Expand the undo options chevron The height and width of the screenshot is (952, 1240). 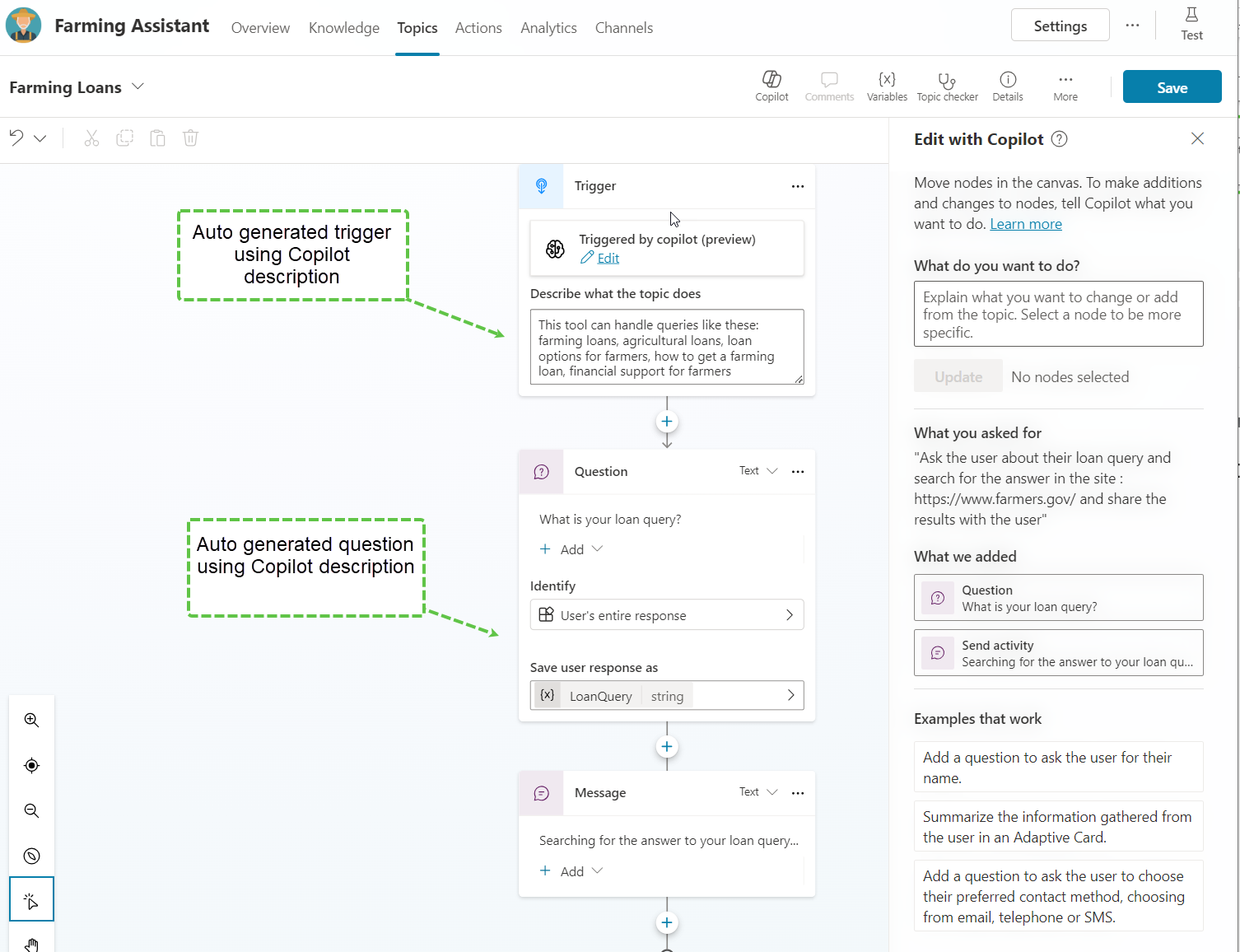click(40, 138)
